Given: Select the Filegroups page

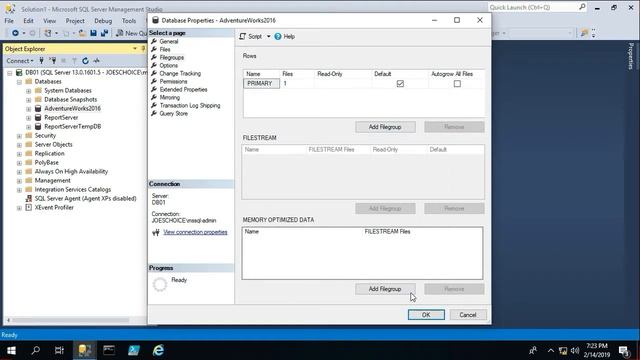Looking at the screenshot, I should (x=171, y=58).
